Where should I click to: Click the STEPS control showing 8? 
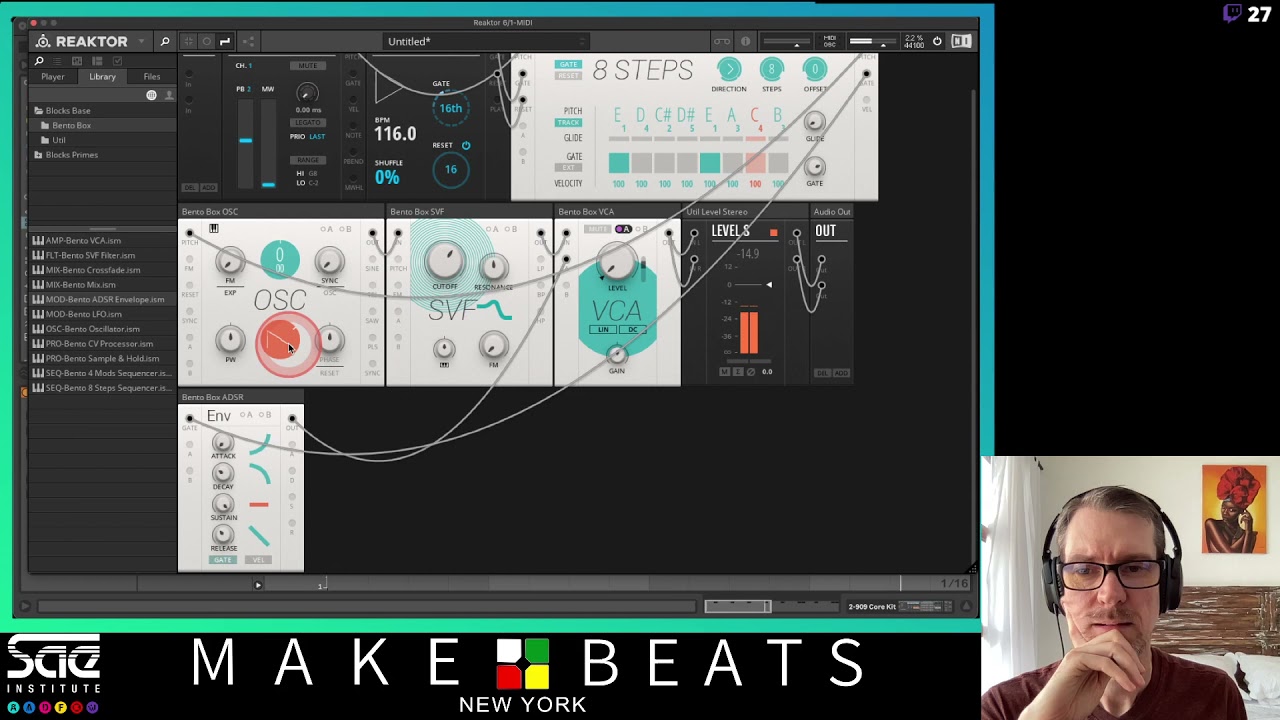pos(771,69)
